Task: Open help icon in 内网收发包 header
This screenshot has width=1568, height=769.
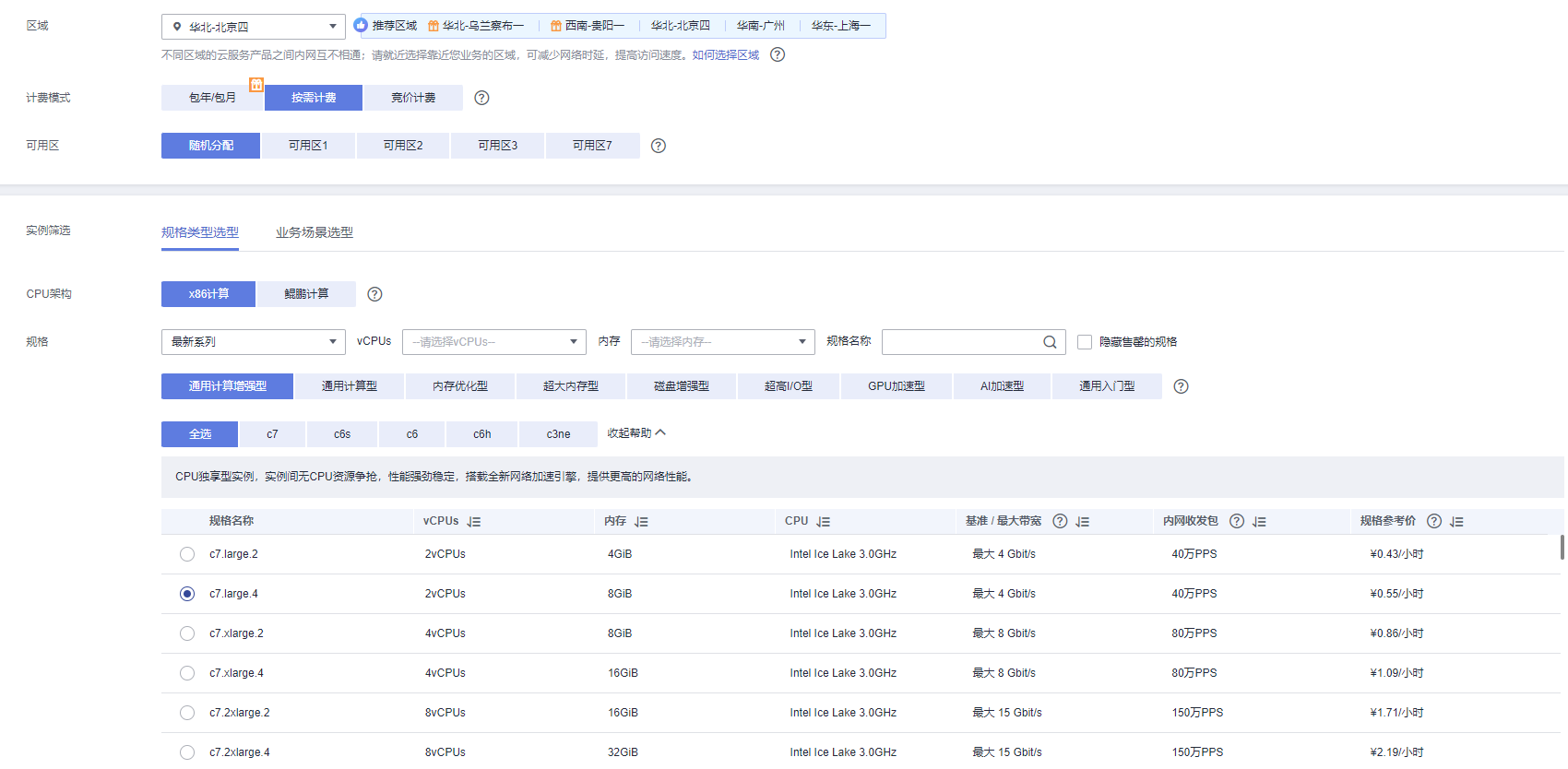Action: (1237, 521)
